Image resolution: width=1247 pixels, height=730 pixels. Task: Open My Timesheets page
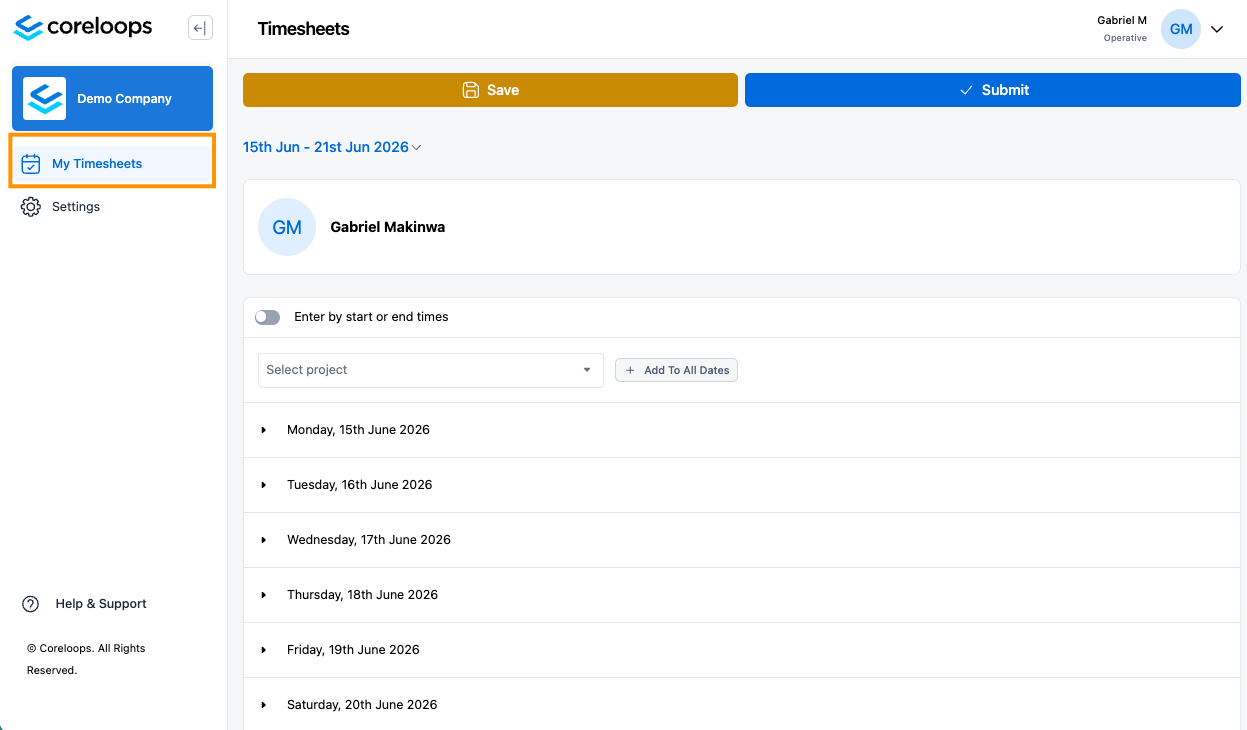click(x=112, y=163)
